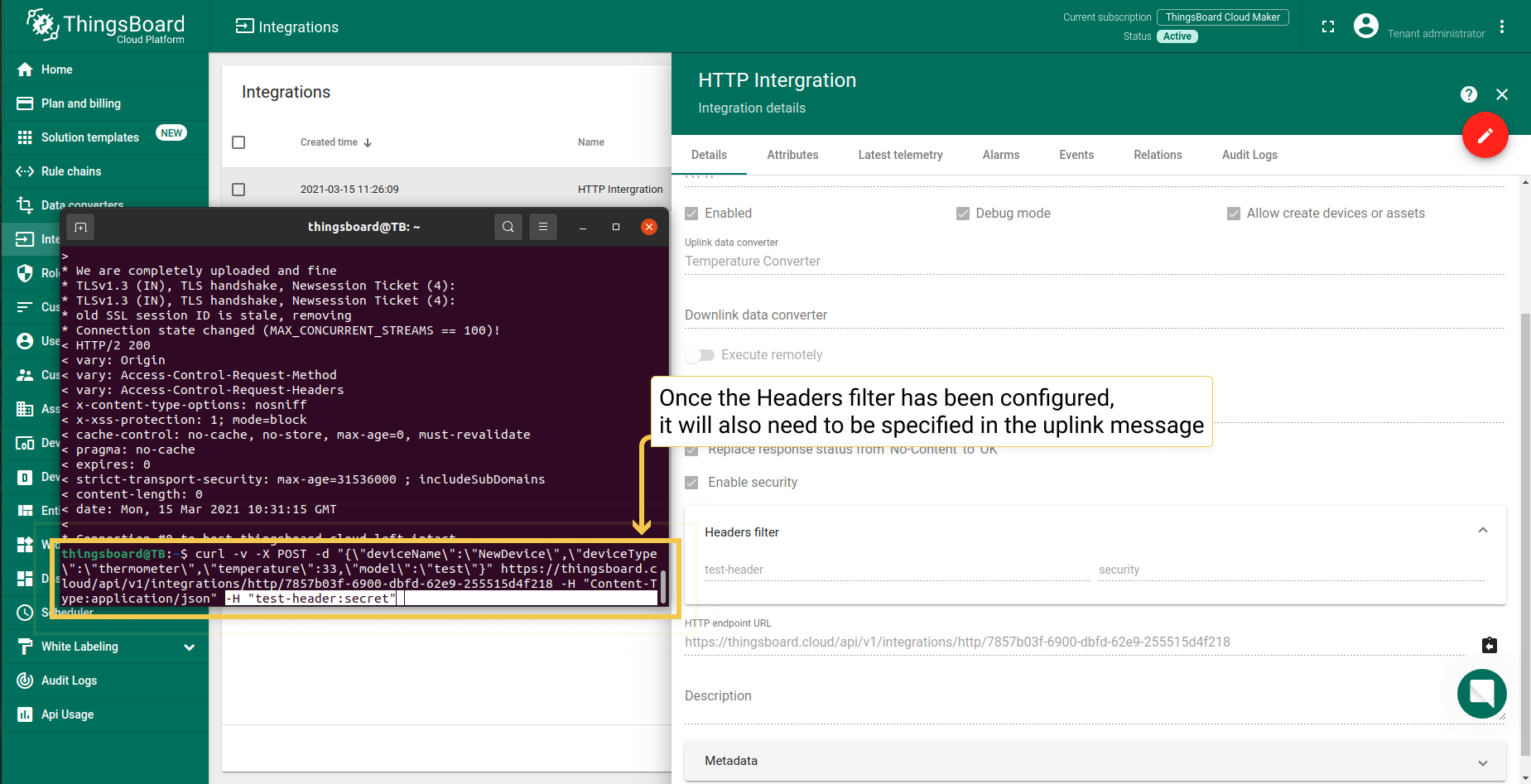Toggle the Debug mode checkbox
The width and height of the screenshot is (1531, 784).
pyautogui.click(x=962, y=214)
